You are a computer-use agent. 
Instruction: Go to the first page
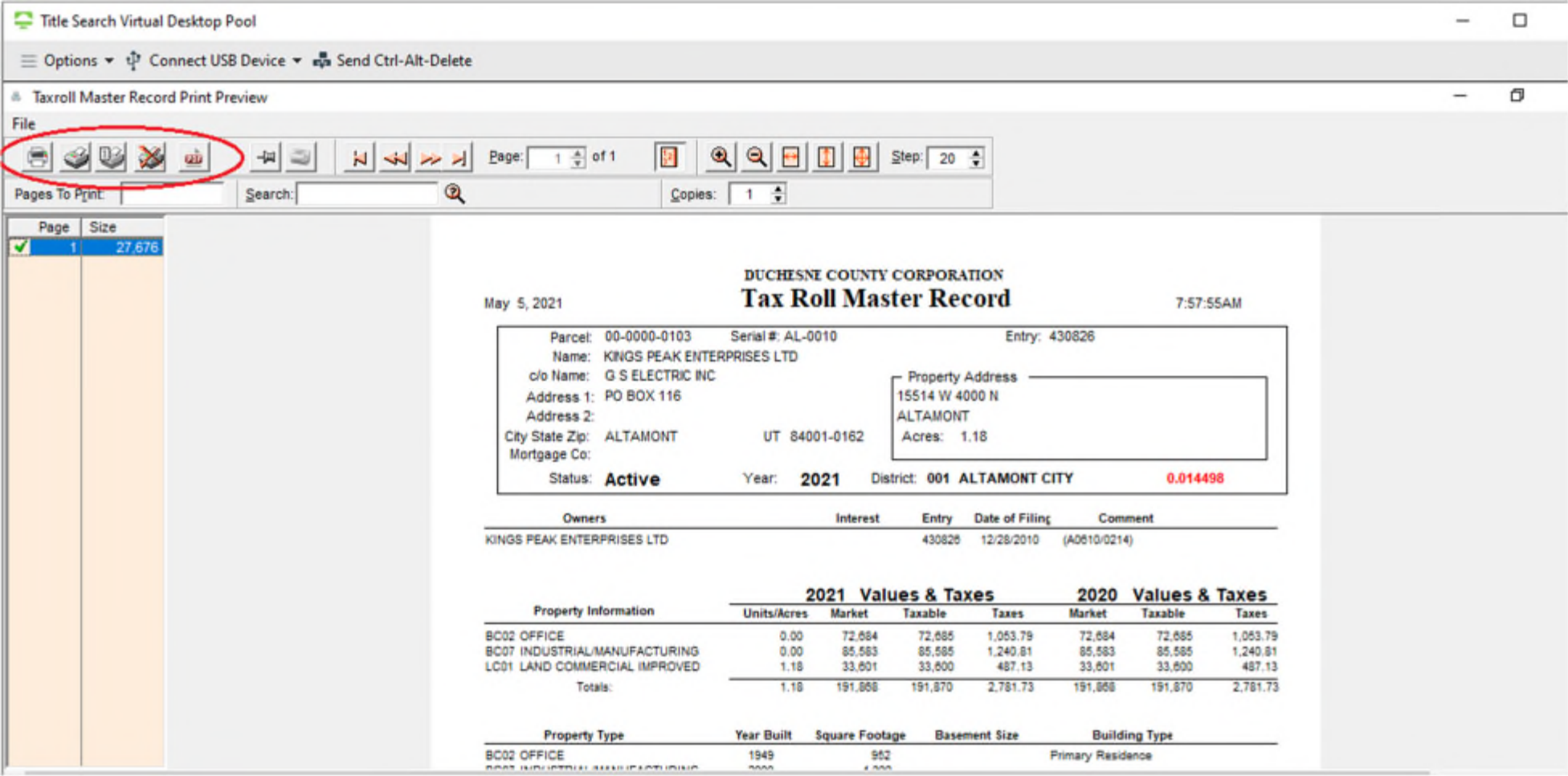click(x=359, y=157)
